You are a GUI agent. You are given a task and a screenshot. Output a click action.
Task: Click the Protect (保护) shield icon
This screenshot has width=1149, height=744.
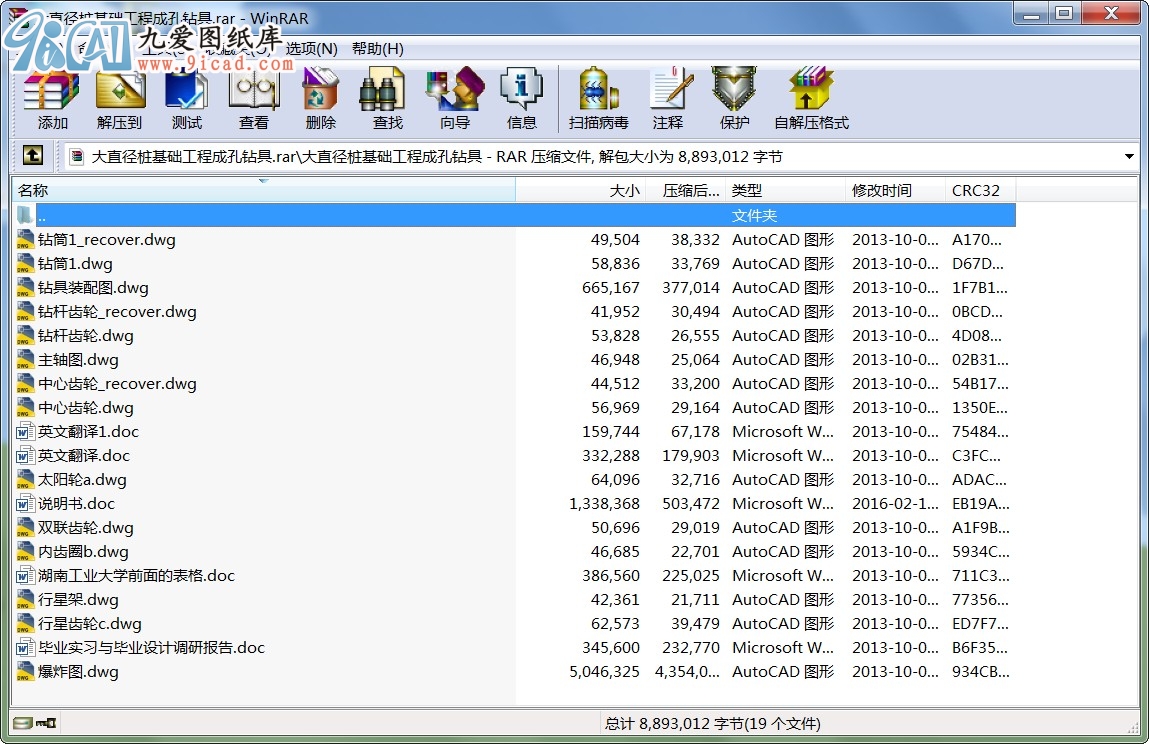point(734,89)
